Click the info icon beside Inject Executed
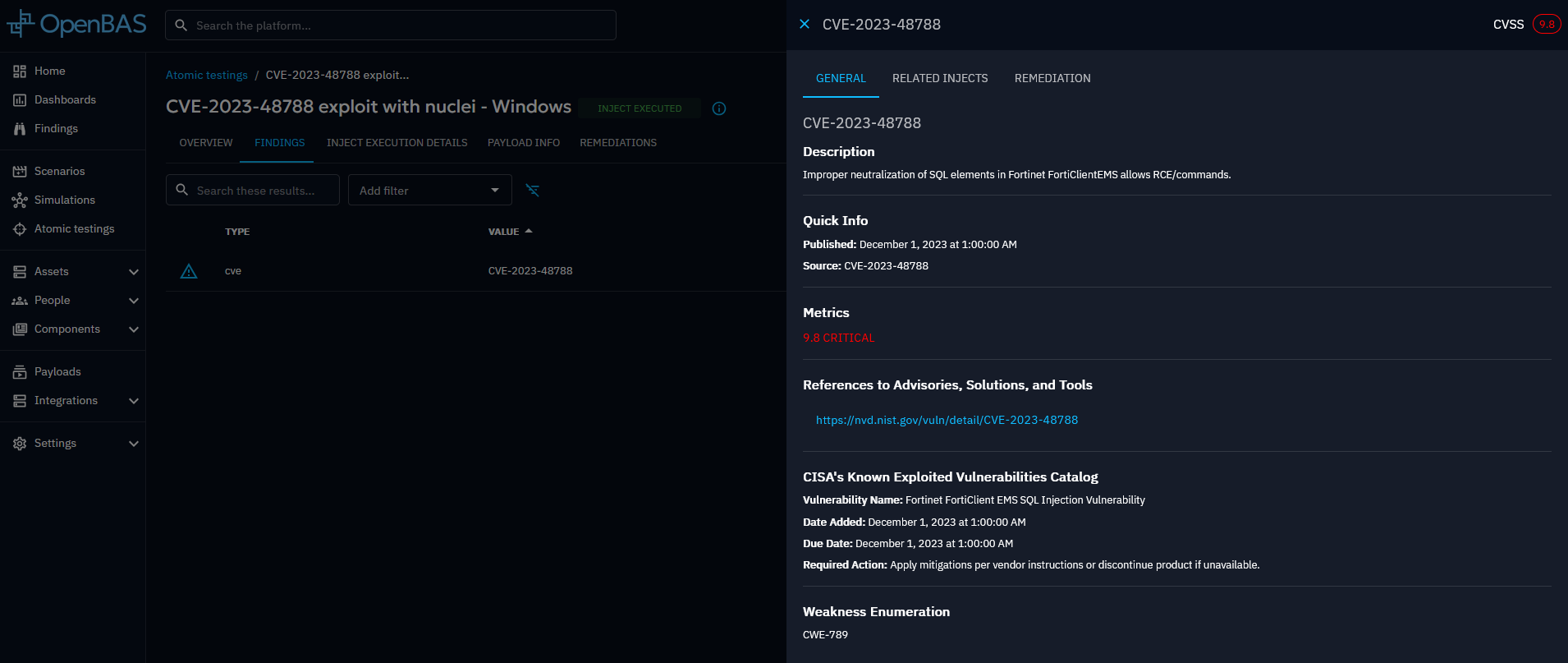Viewport: 1568px width, 663px height. 719,108
